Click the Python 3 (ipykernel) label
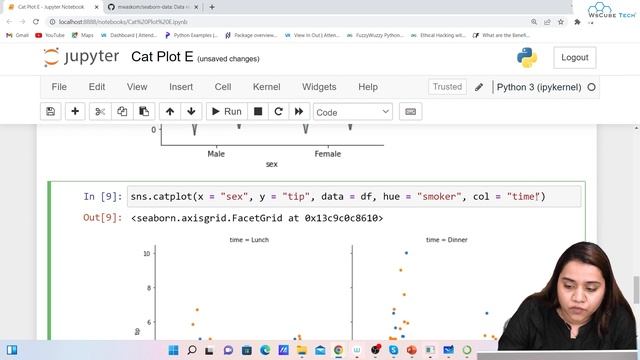Image resolution: width=640 pixels, height=360 pixels. click(539, 87)
